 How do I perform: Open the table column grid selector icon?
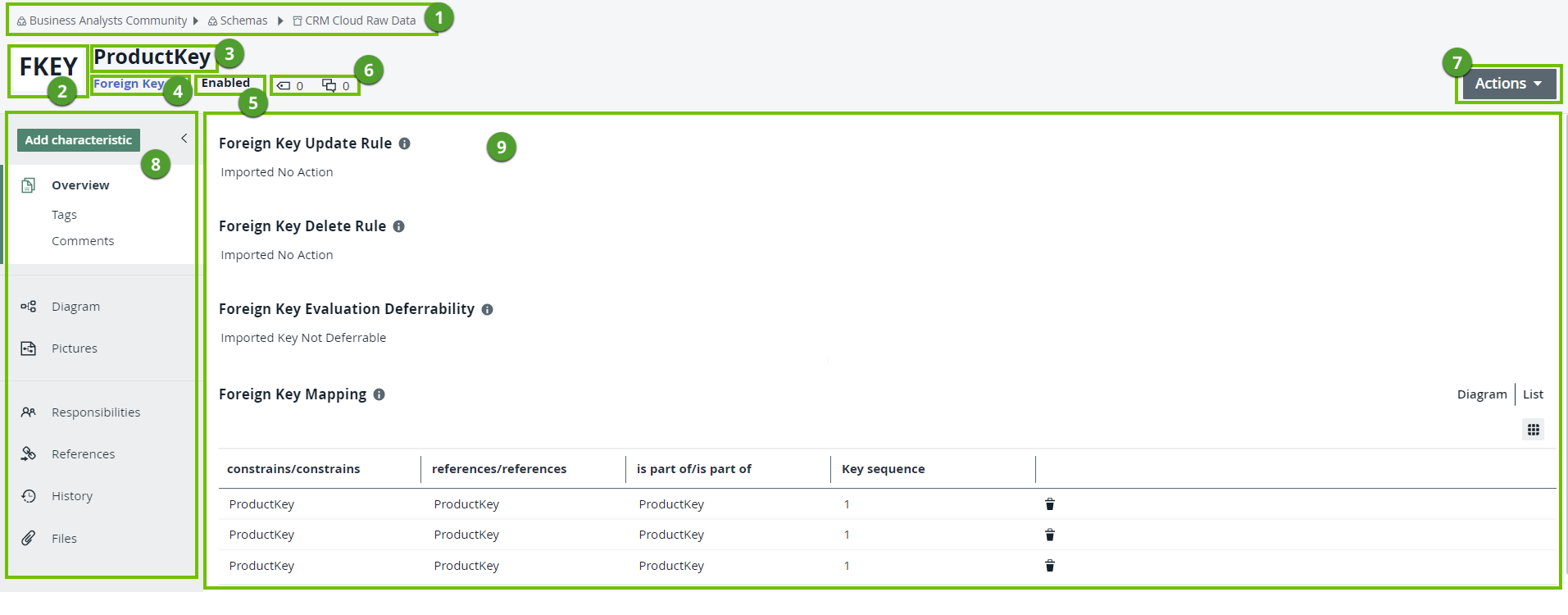point(1533,430)
